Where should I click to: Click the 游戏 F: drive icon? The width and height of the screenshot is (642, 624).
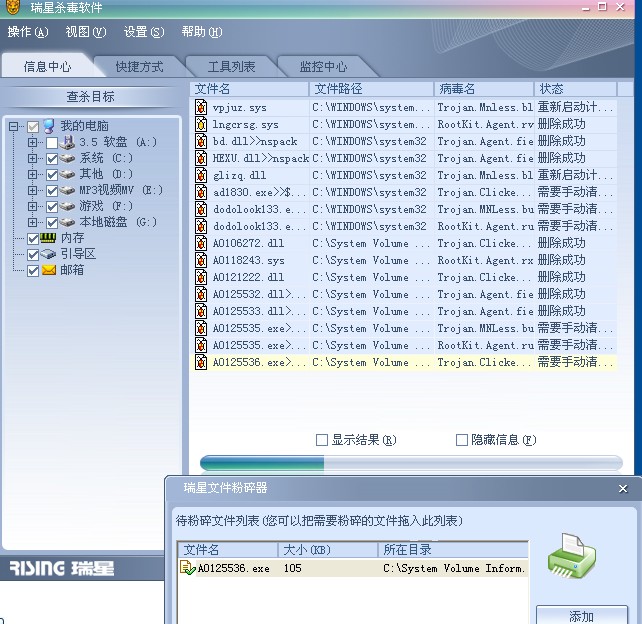[x=68, y=206]
